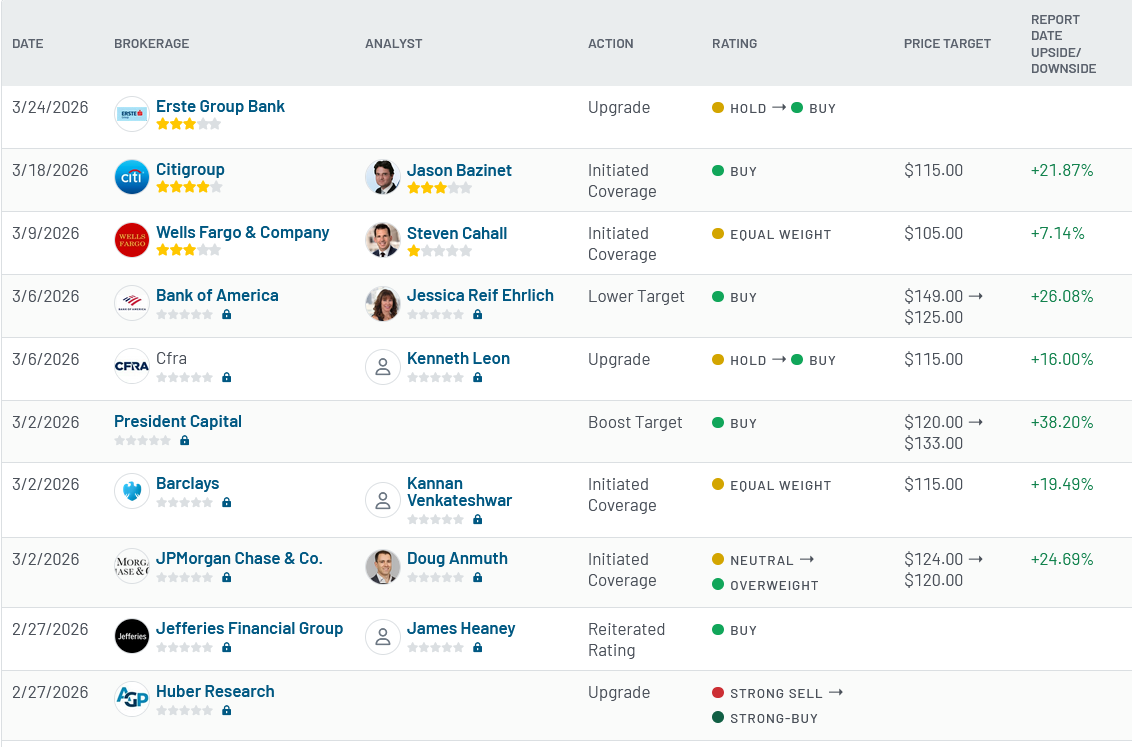The image size is (1132, 747).
Task: Open JPMorgan Chase & Co. link
Action: point(239,558)
